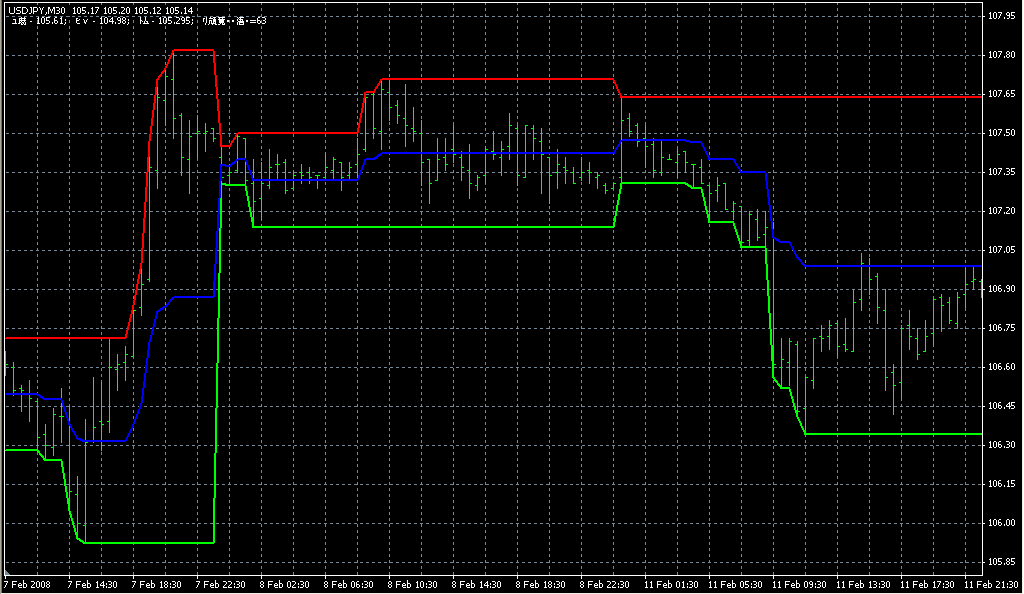
Task: Click the USDJPY,M30 chart title text
Action: pos(37,10)
